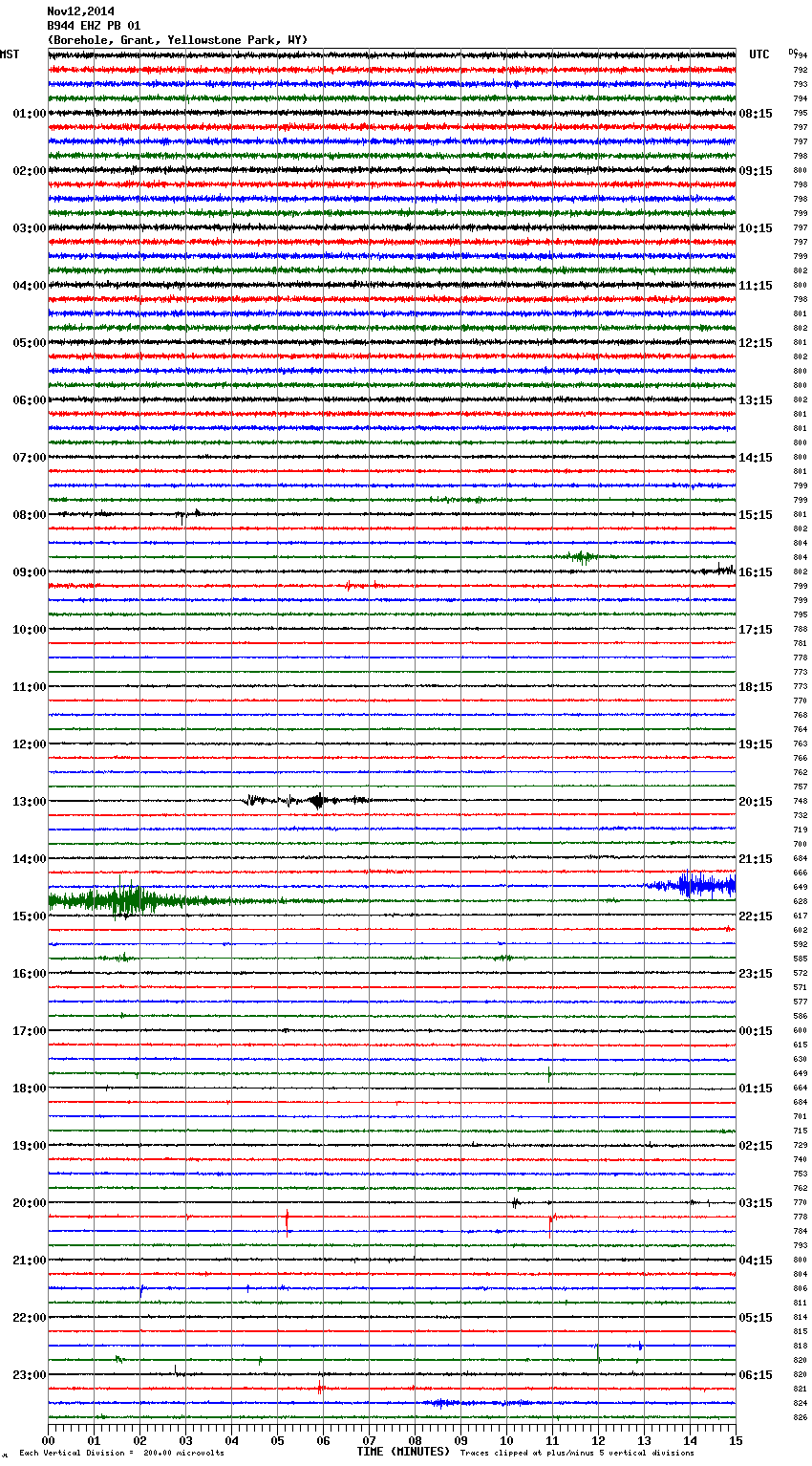The width and height of the screenshot is (812, 1466).
Task: Select the "16:00" MST time label
Action: [30, 974]
